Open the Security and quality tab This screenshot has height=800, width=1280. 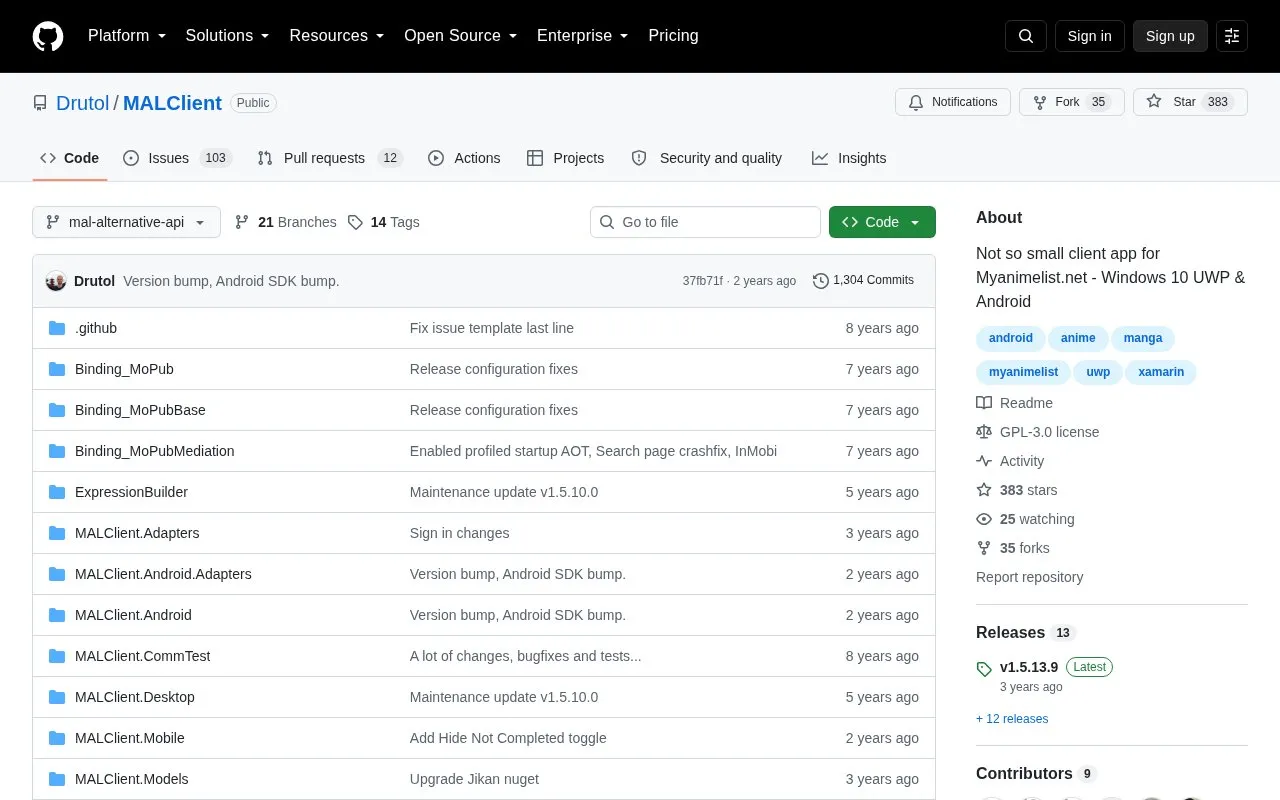[x=707, y=158]
